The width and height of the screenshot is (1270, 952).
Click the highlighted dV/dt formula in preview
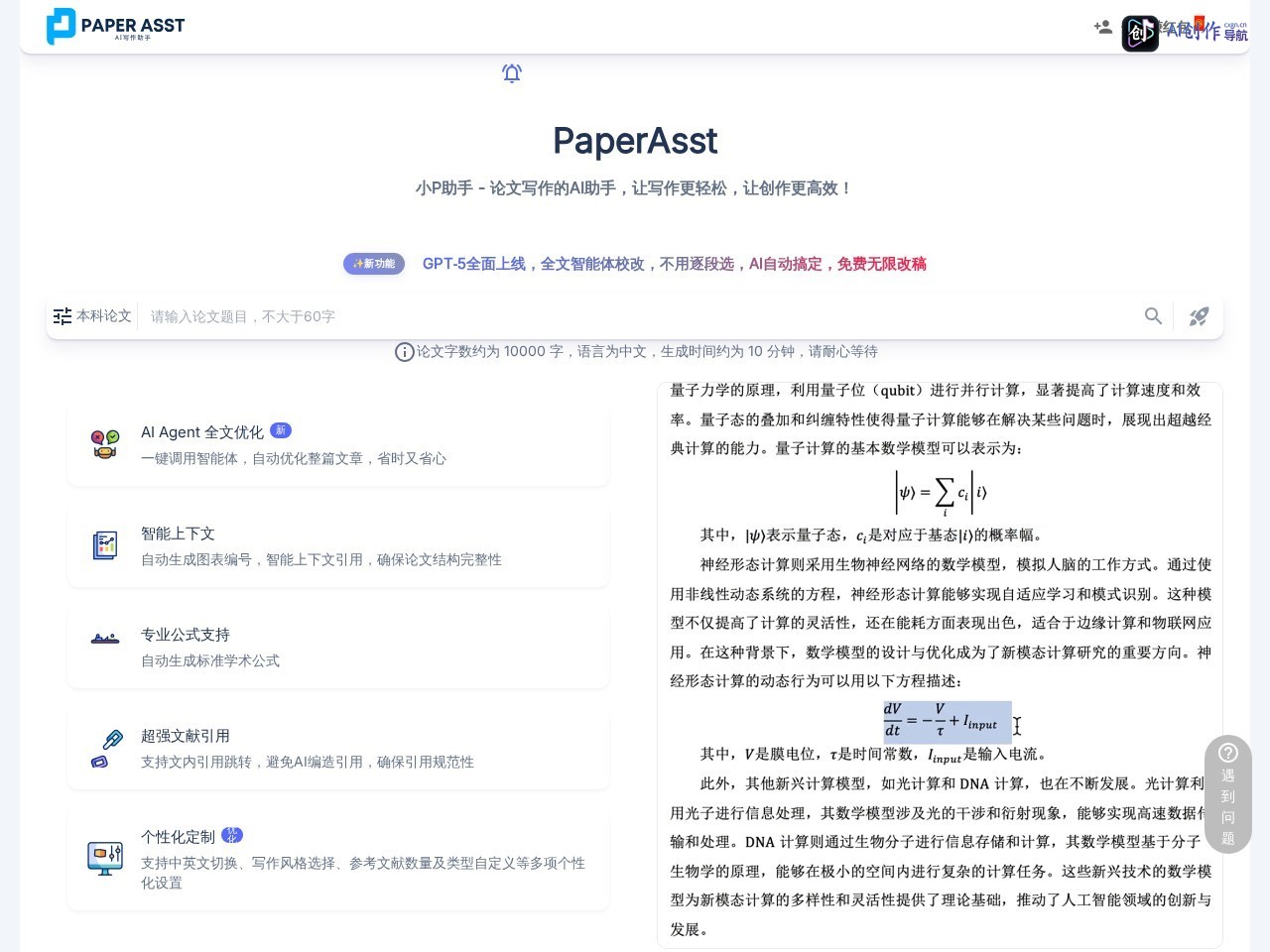pos(948,722)
